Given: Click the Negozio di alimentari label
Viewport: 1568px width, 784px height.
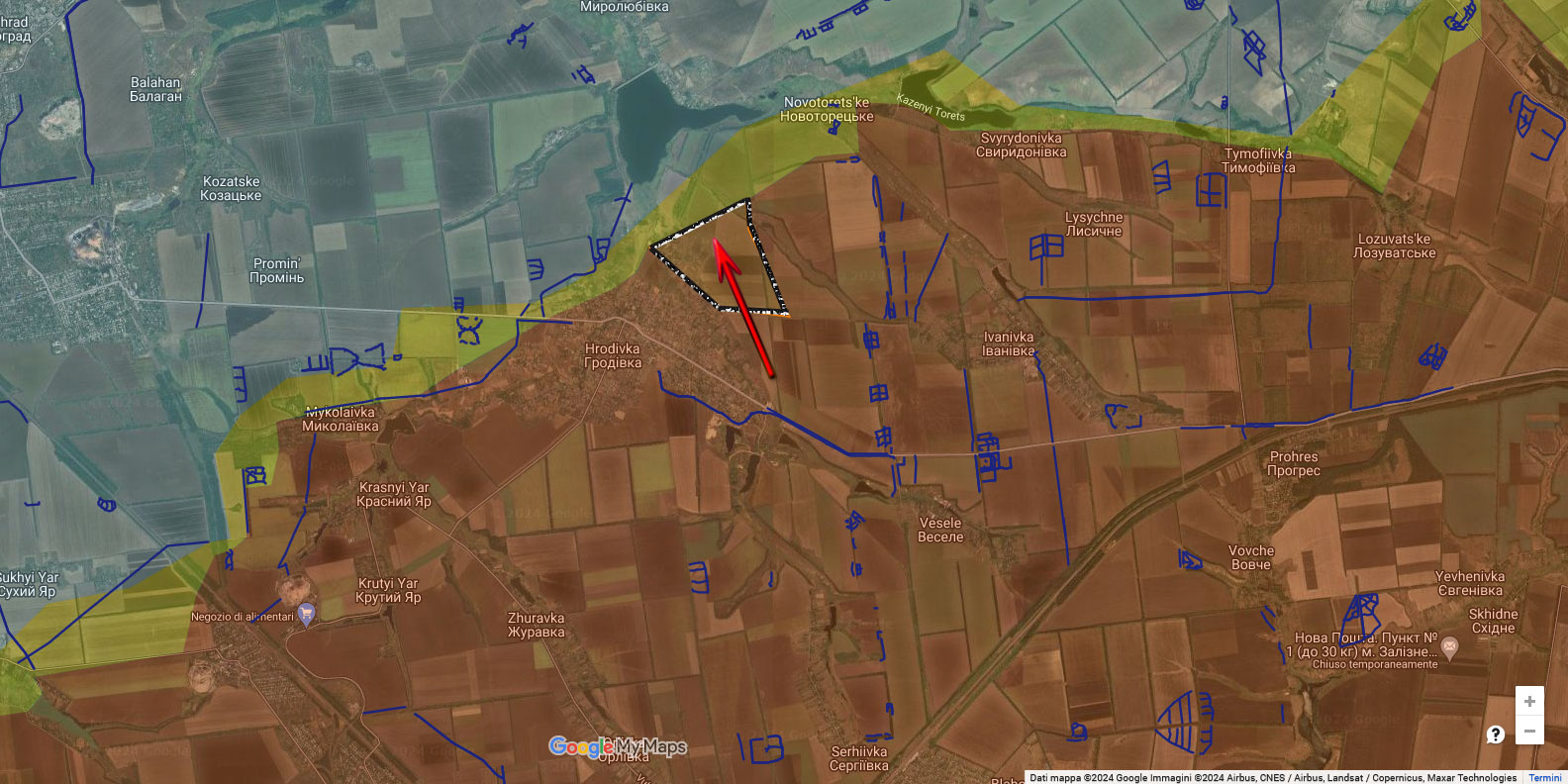Looking at the screenshot, I should pyautogui.click(x=242, y=617).
